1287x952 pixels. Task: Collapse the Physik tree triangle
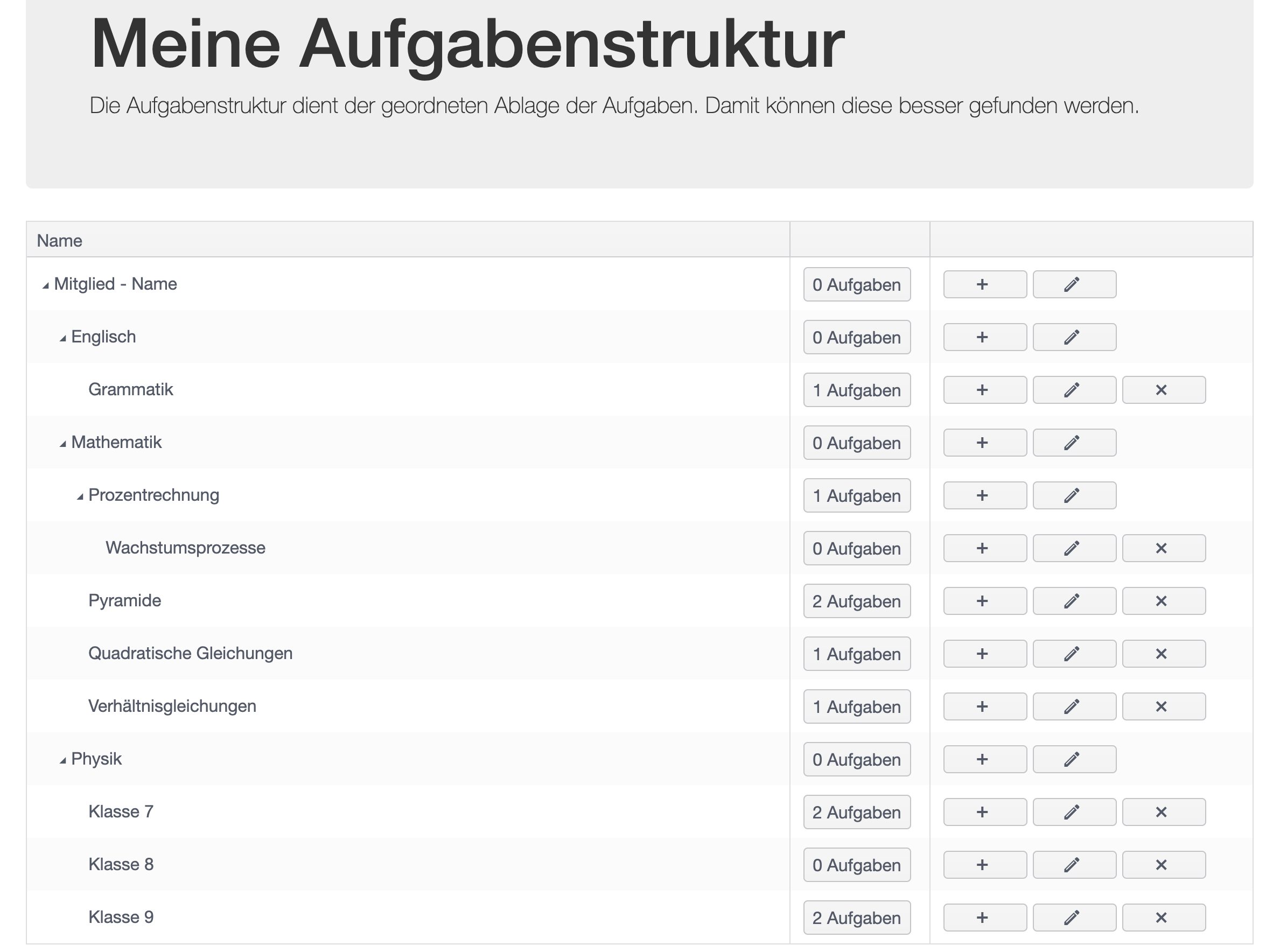[63, 761]
